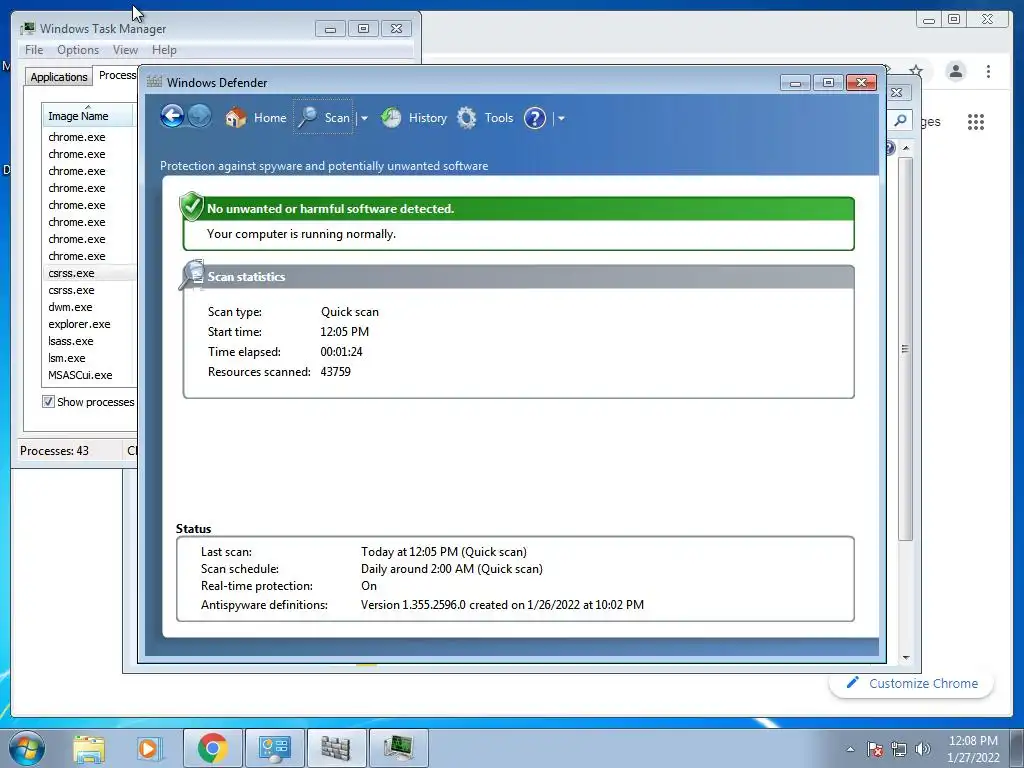
Task: Click the background window vertical scrollbar thumb
Action: 905,349
